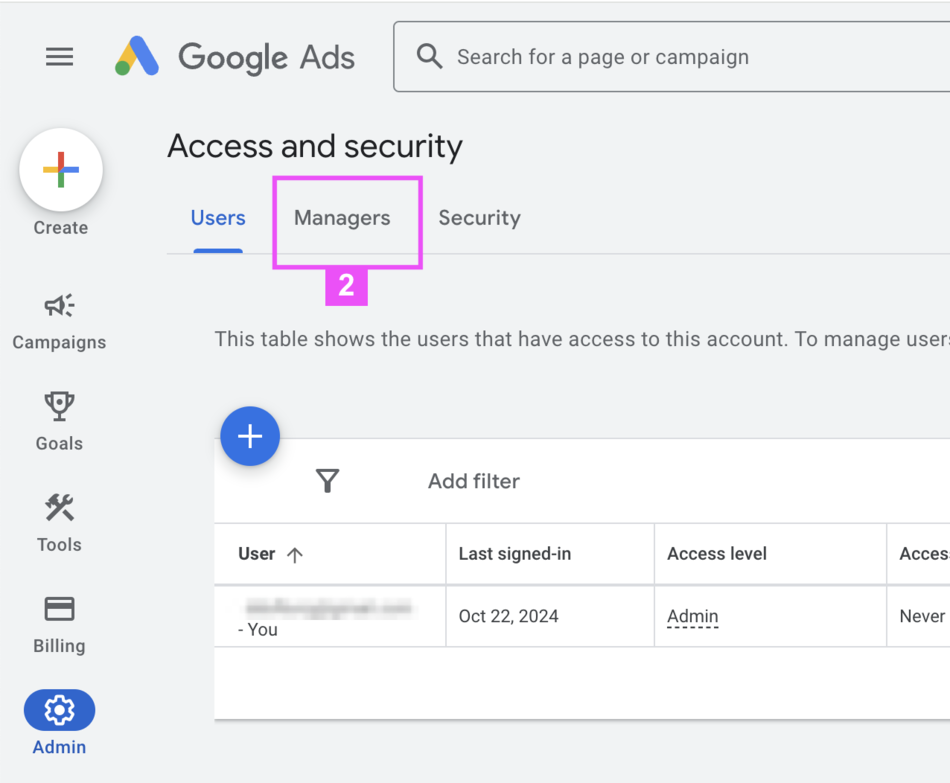Click the Google Ads logo
Screen dimensions: 950x783
tap(236, 57)
